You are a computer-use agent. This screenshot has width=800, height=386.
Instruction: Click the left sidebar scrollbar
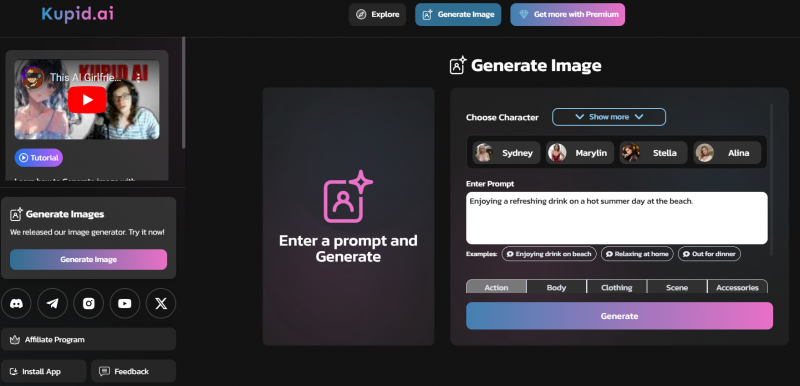point(184,92)
